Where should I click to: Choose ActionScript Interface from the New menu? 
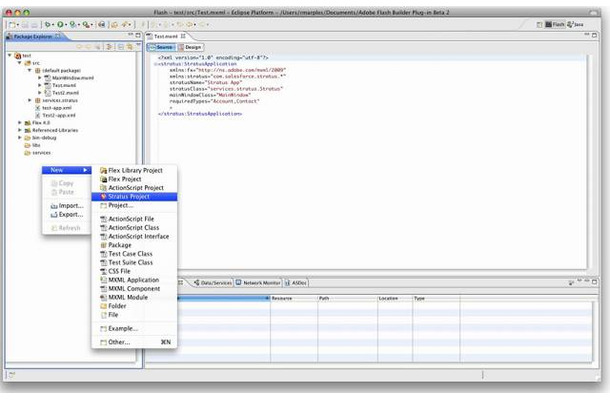(134, 237)
